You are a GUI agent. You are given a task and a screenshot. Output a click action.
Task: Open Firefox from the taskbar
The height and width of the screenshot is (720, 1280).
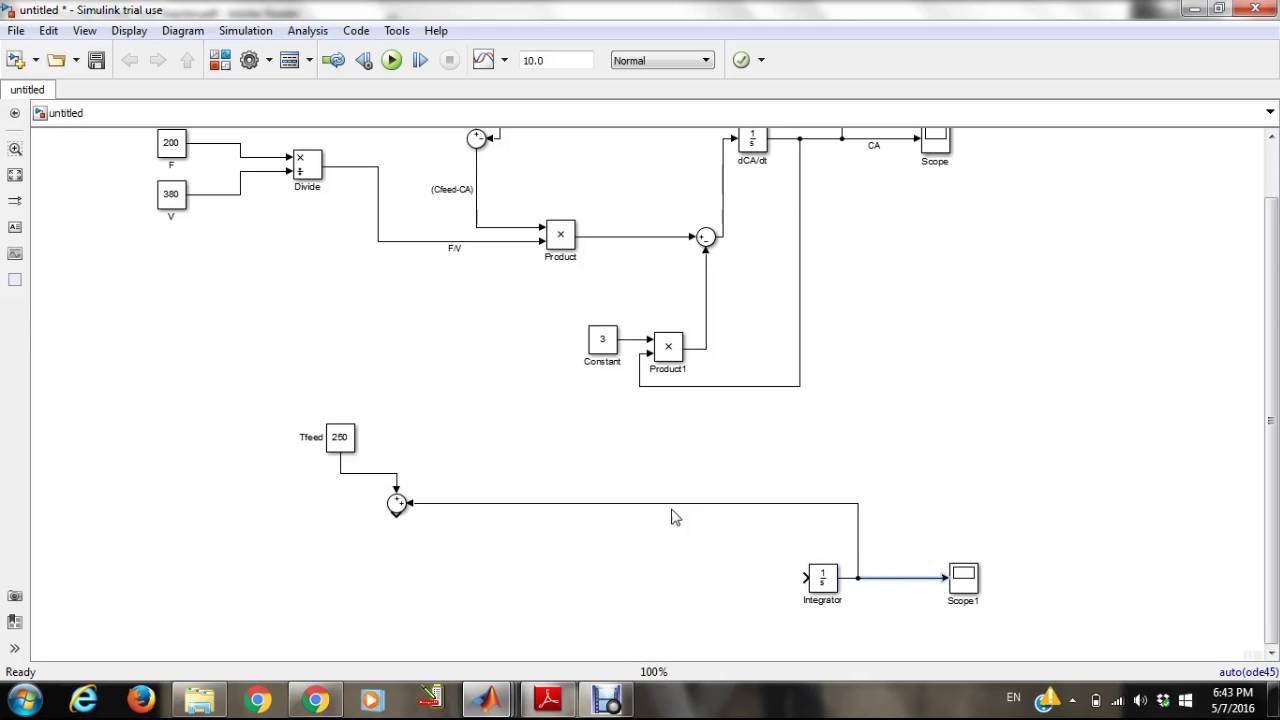pyautogui.click(x=140, y=699)
